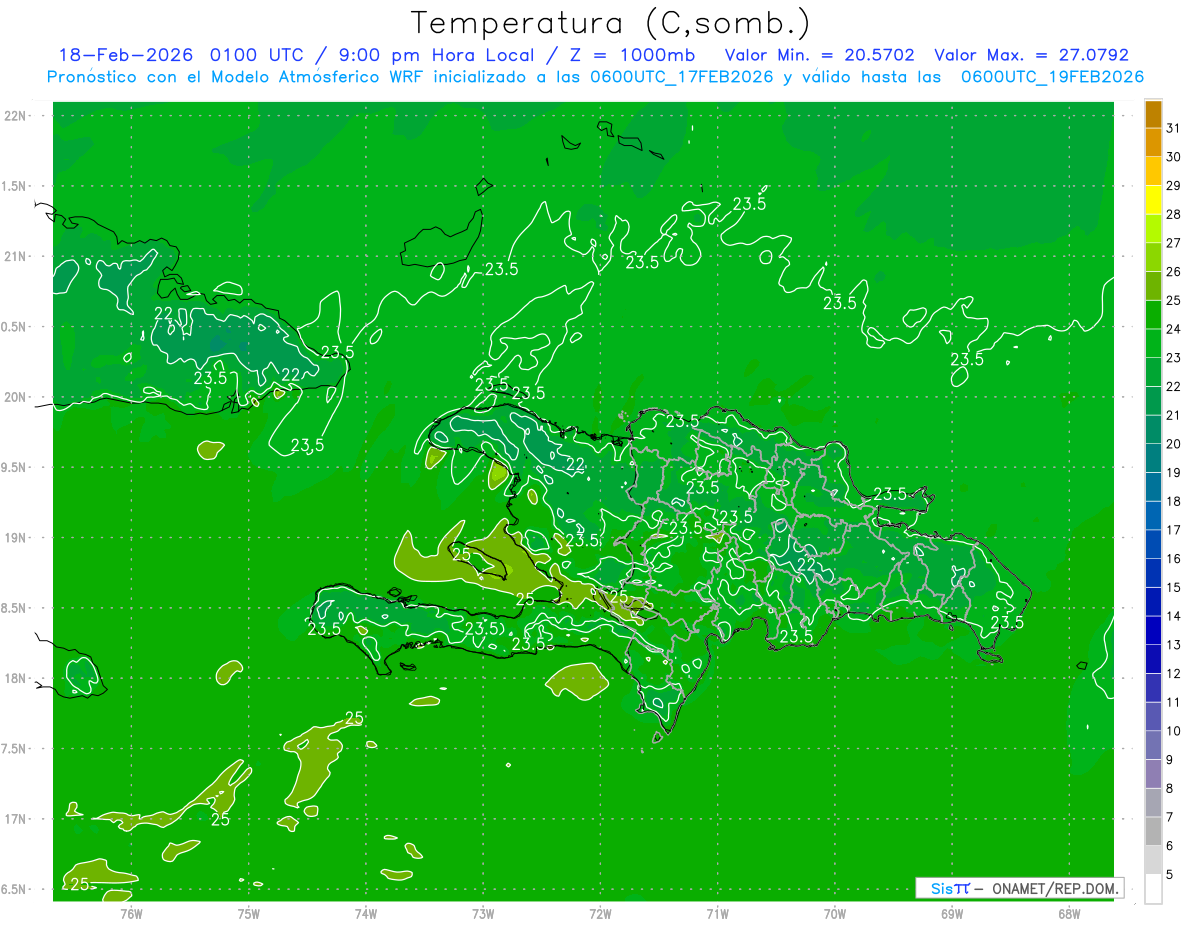The width and height of the screenshot is (1200, 927).
Task: Click the color scale label "27"
Action: point(1174,243)
